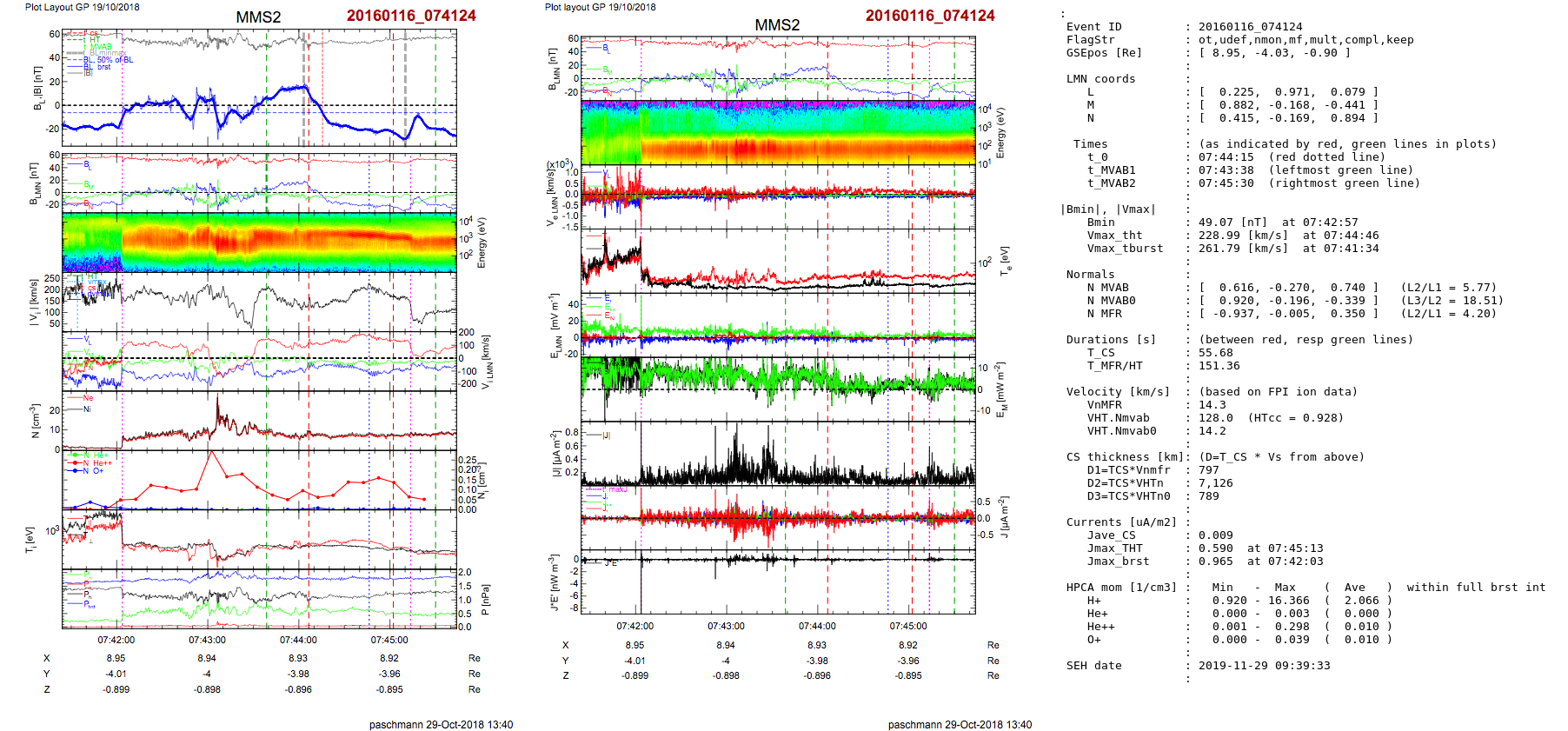Click the D2=TCS*VHTn thickness value
This screenshot has width=1568, height=731.
[x=1215, y=483]
